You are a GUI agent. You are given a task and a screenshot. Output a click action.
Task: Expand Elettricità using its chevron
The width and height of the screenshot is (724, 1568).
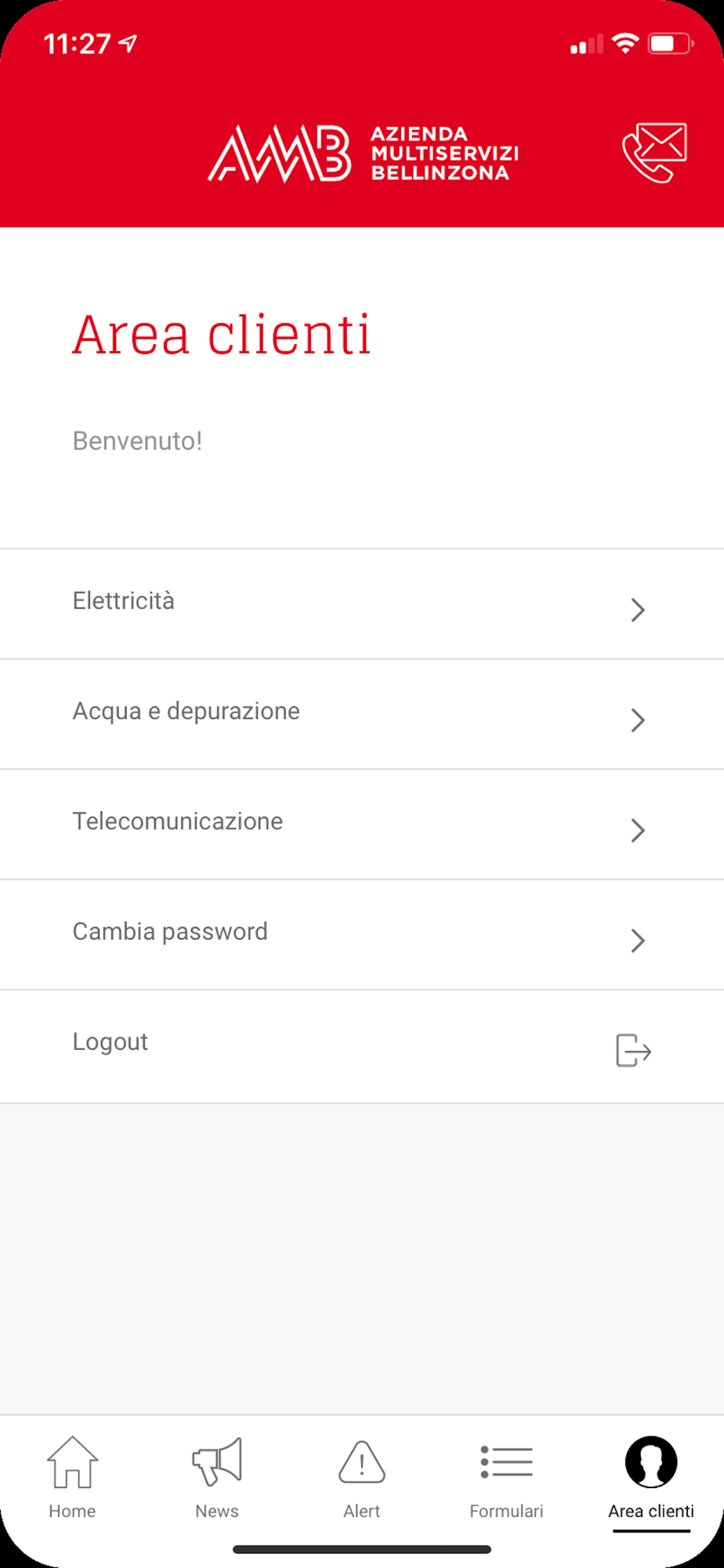point(638,610)
